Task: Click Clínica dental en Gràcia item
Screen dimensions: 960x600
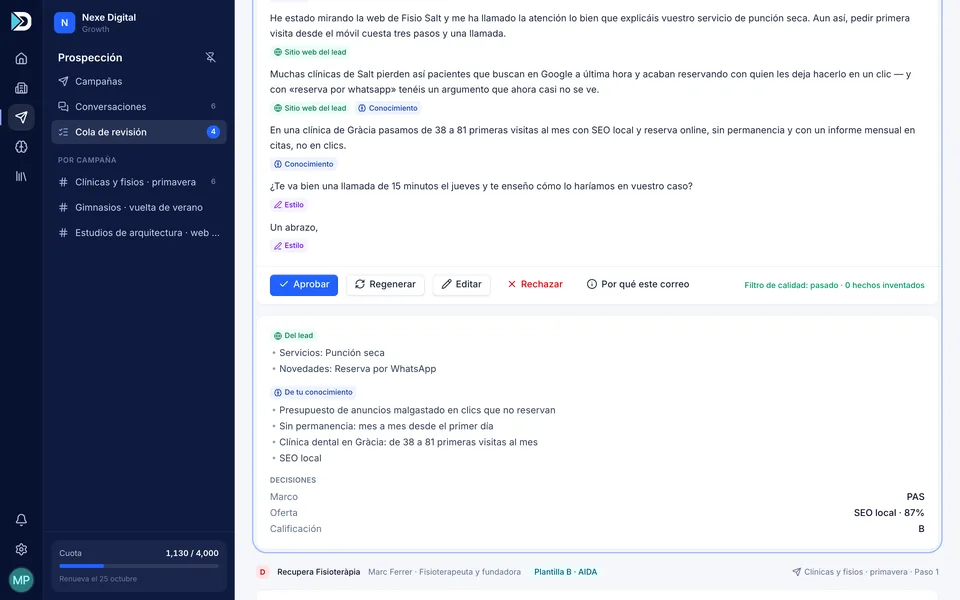Action: pos(408,442)
